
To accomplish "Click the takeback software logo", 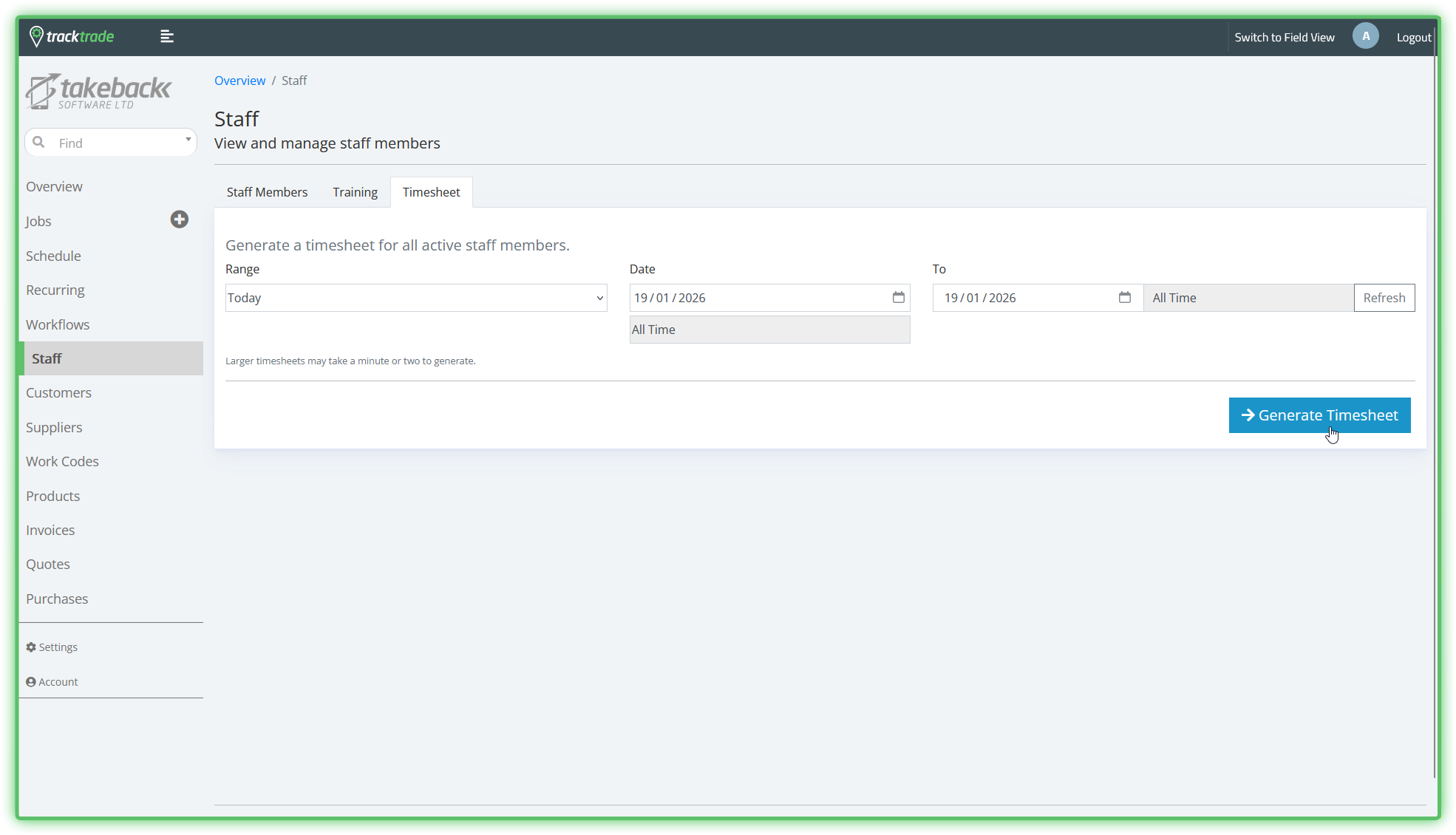I will click(98, 92).
